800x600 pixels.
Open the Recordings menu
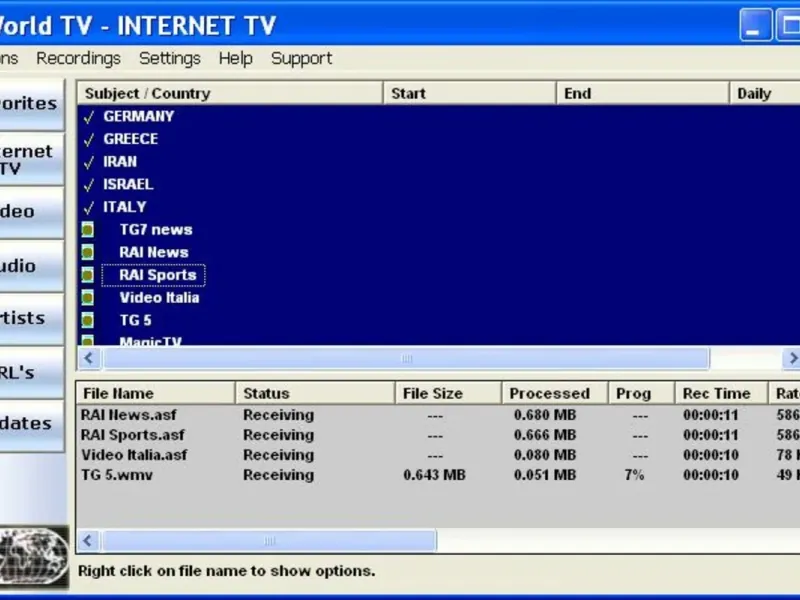pyautogui.click(x=79, y=58)
